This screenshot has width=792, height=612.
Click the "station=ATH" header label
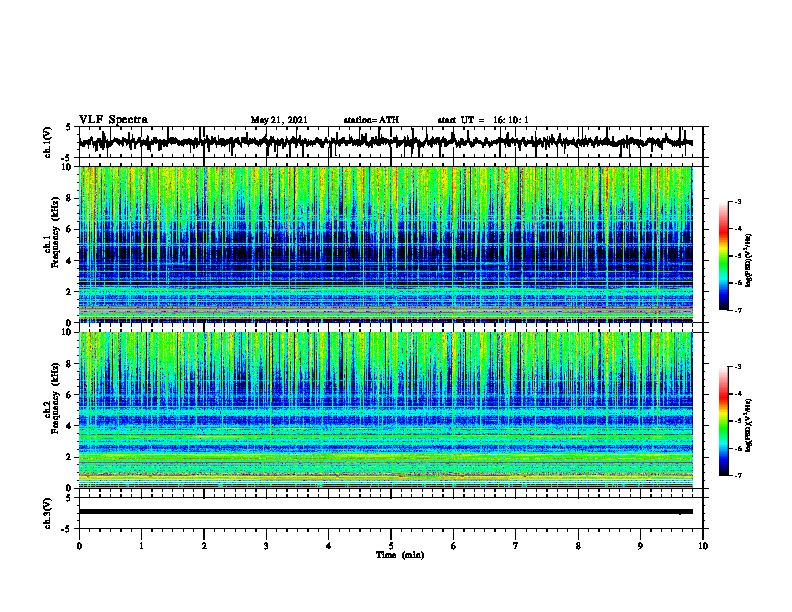point(371,120)
